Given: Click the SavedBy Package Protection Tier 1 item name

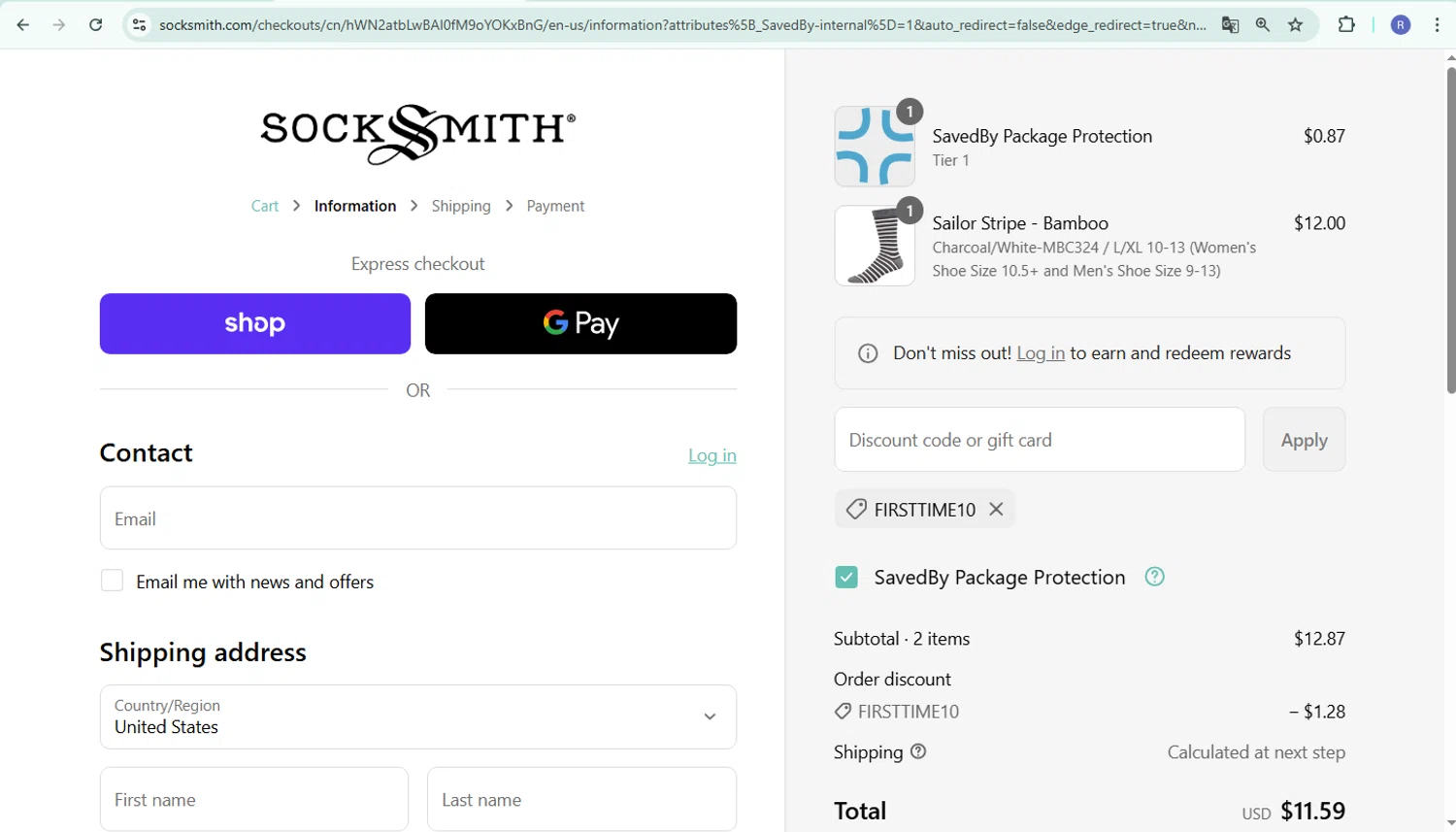Looking at the screenshot, I should [1042, 136].
